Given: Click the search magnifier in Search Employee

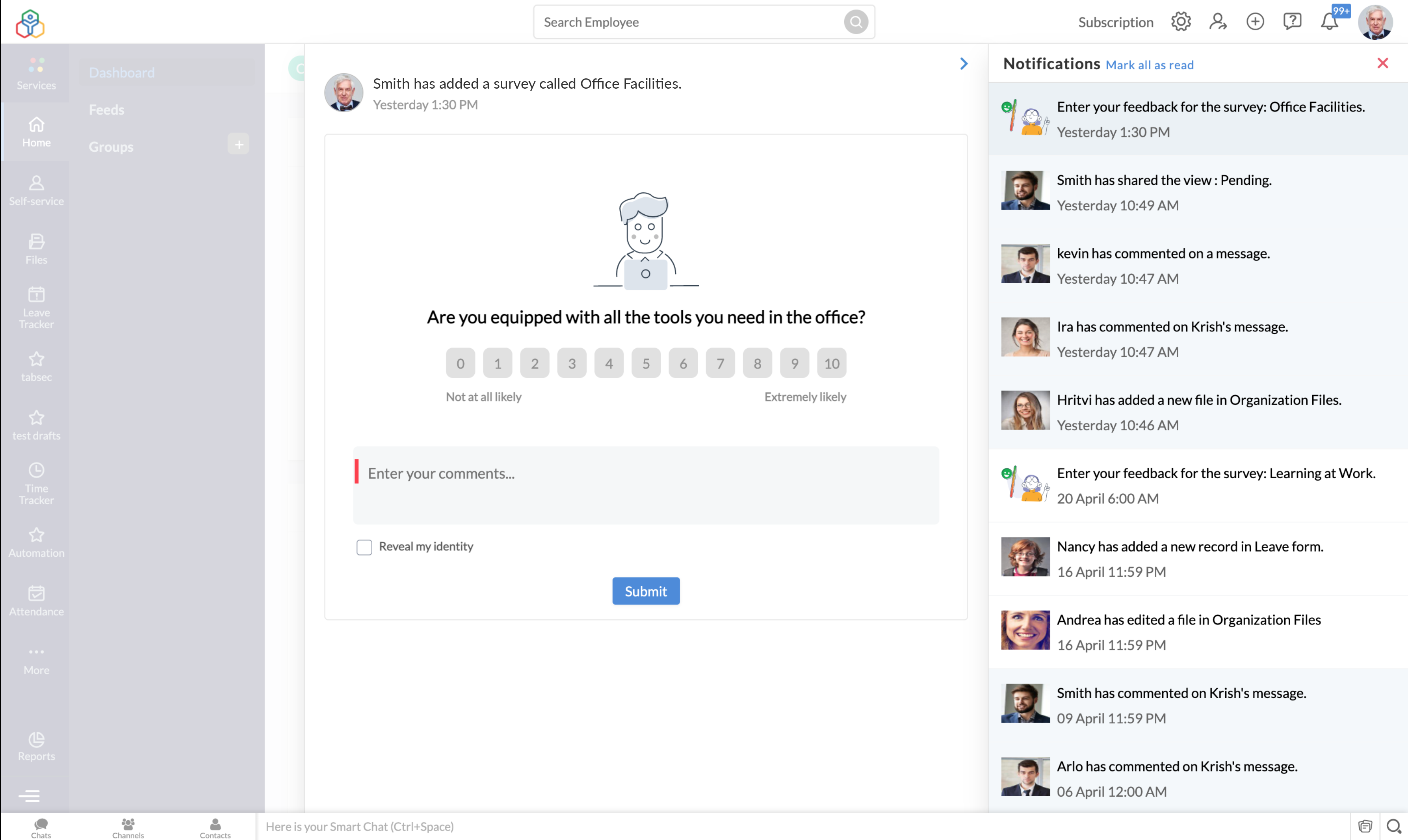Looking at the screenshot, I should coord(855,22).
